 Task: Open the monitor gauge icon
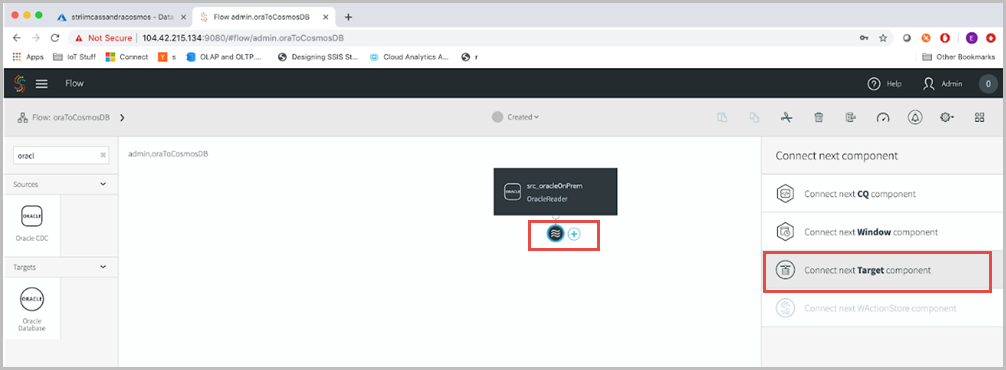coord(883,117)
